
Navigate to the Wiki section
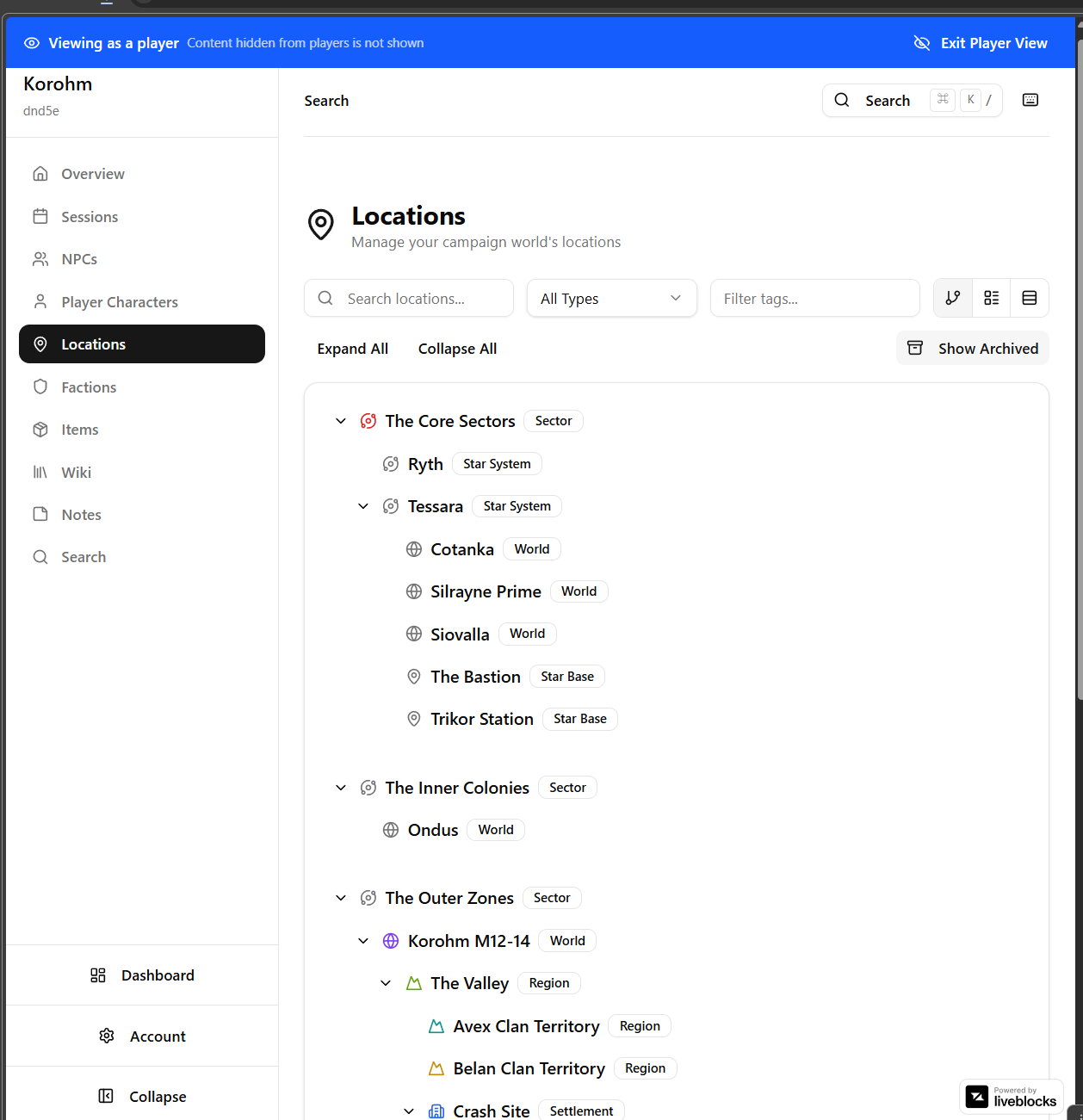point(77,472)
